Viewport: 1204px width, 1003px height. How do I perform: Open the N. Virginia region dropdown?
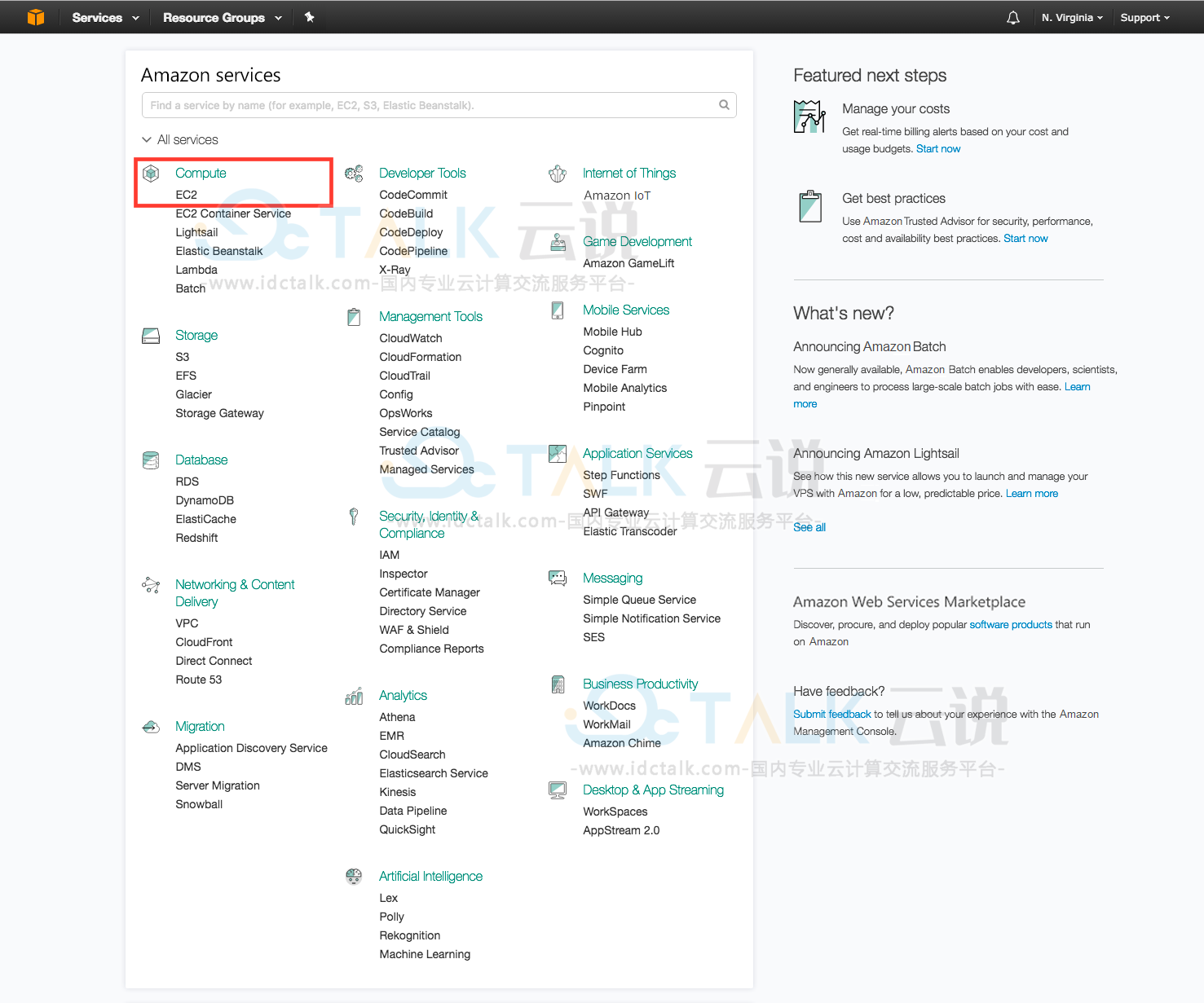tap(1072, 17)
